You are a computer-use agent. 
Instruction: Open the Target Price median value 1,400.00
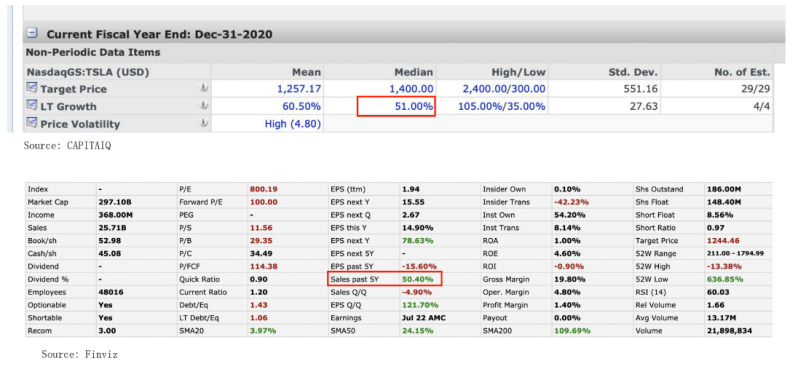[x=411, y=89]
